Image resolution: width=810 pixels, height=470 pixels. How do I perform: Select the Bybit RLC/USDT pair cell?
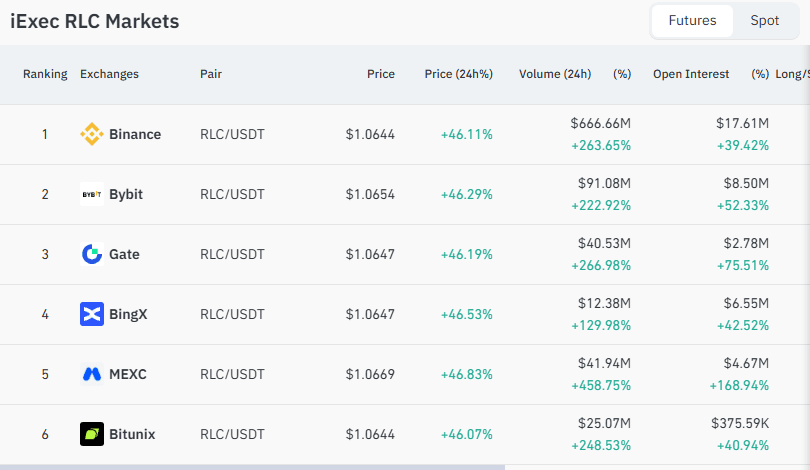click(232, 194)
